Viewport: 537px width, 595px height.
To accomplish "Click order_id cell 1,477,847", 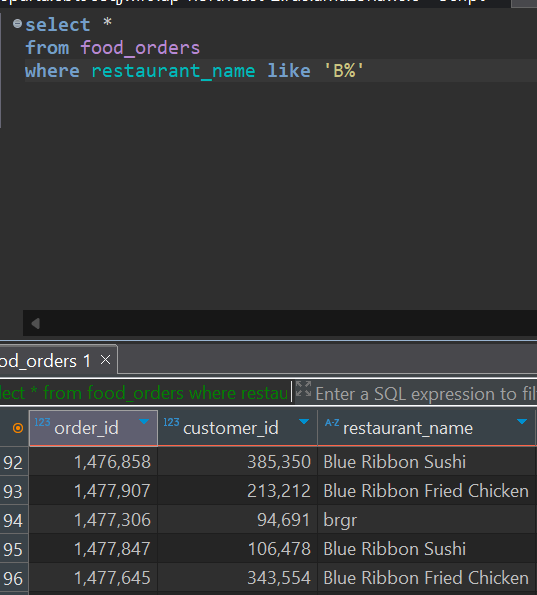I will click(93, 549).
